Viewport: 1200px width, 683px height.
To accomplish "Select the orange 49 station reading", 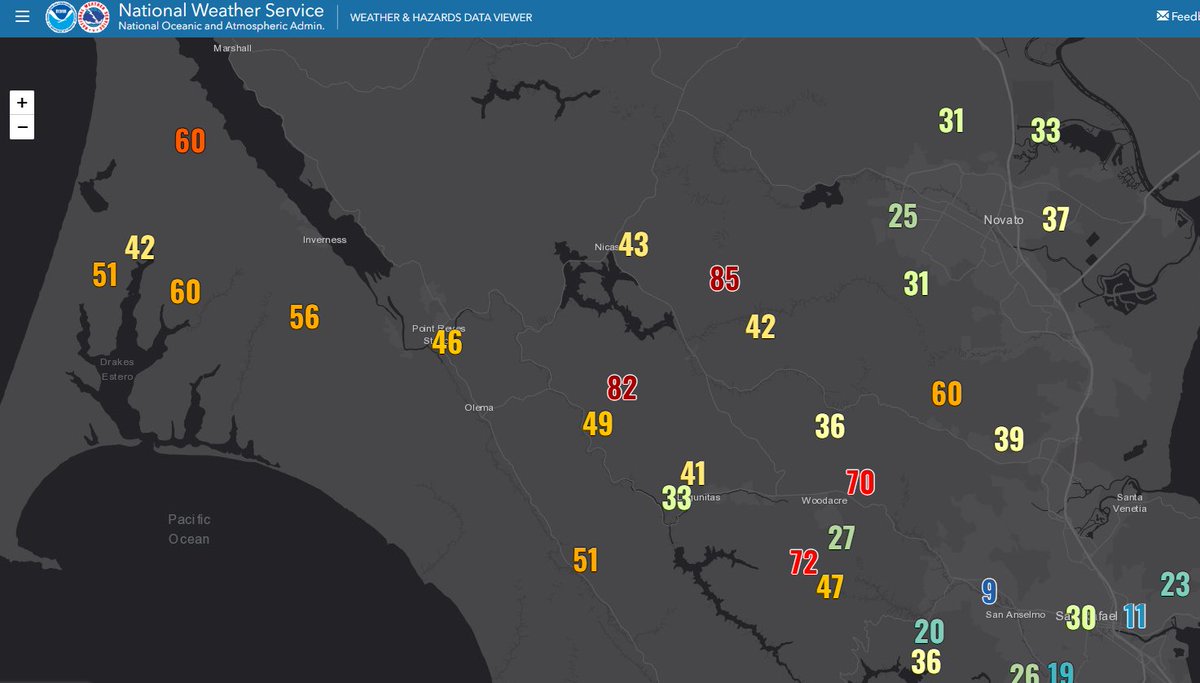I will coord(598,424).
